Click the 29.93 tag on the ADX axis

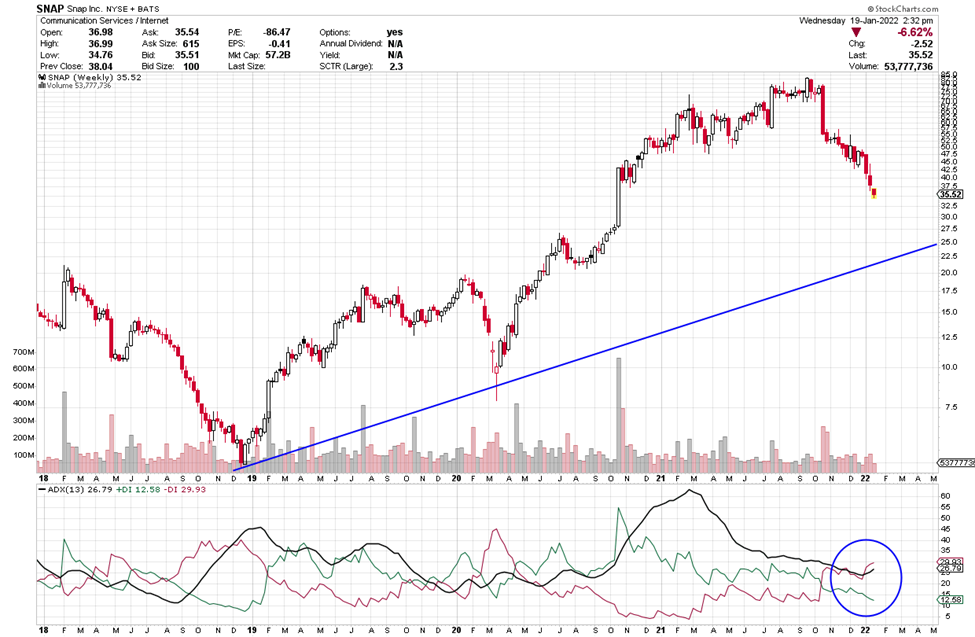coord(950,561)
